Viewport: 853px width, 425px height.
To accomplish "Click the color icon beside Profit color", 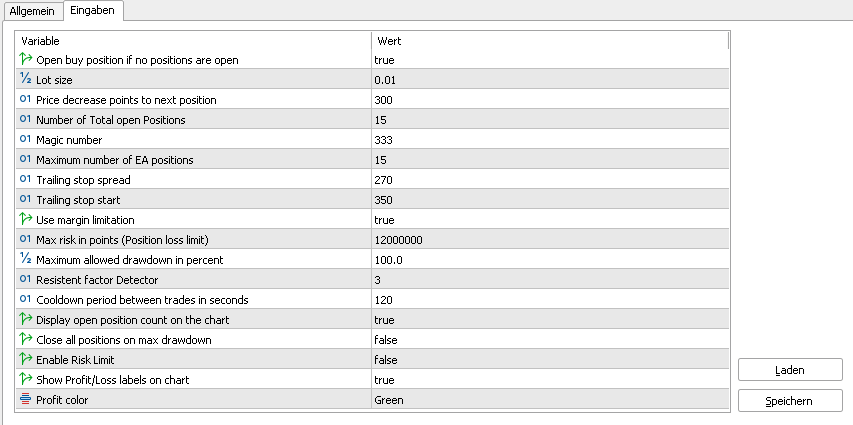I will click(25, 400).
